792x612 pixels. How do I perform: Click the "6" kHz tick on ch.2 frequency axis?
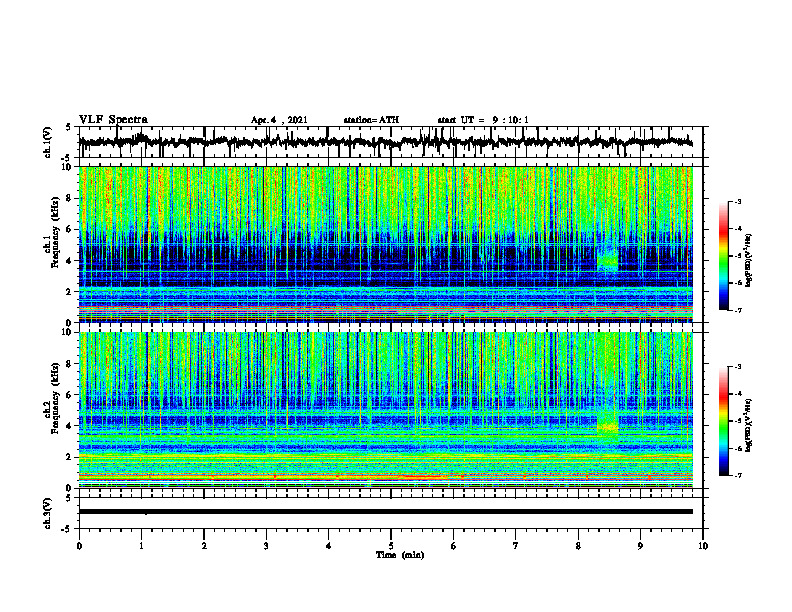point(69,395)
